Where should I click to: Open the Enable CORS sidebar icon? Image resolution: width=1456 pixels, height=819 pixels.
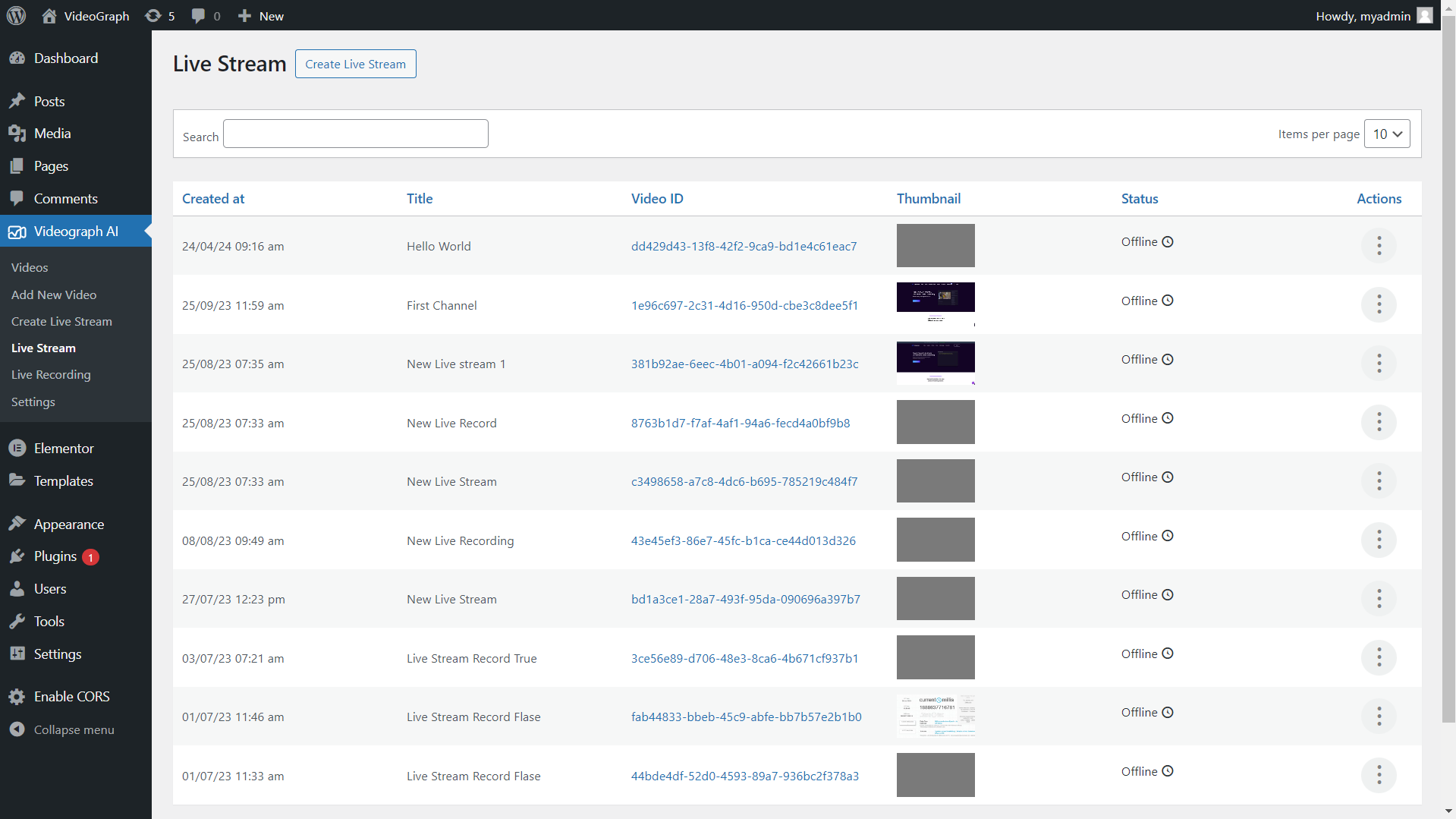click(x=17, y=696)
